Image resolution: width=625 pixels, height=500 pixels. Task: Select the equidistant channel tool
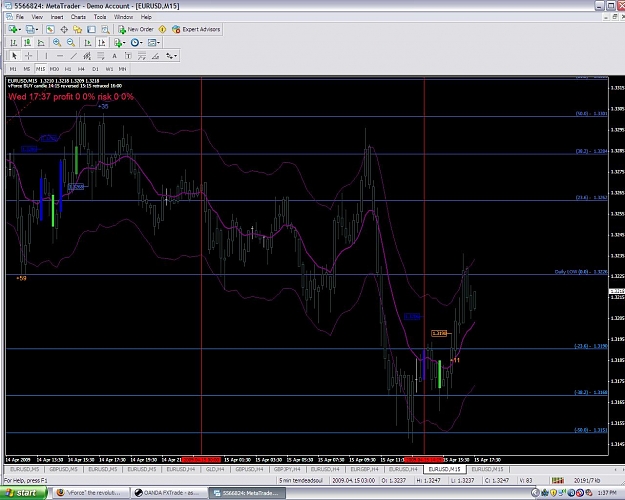(x=87, y=56)
